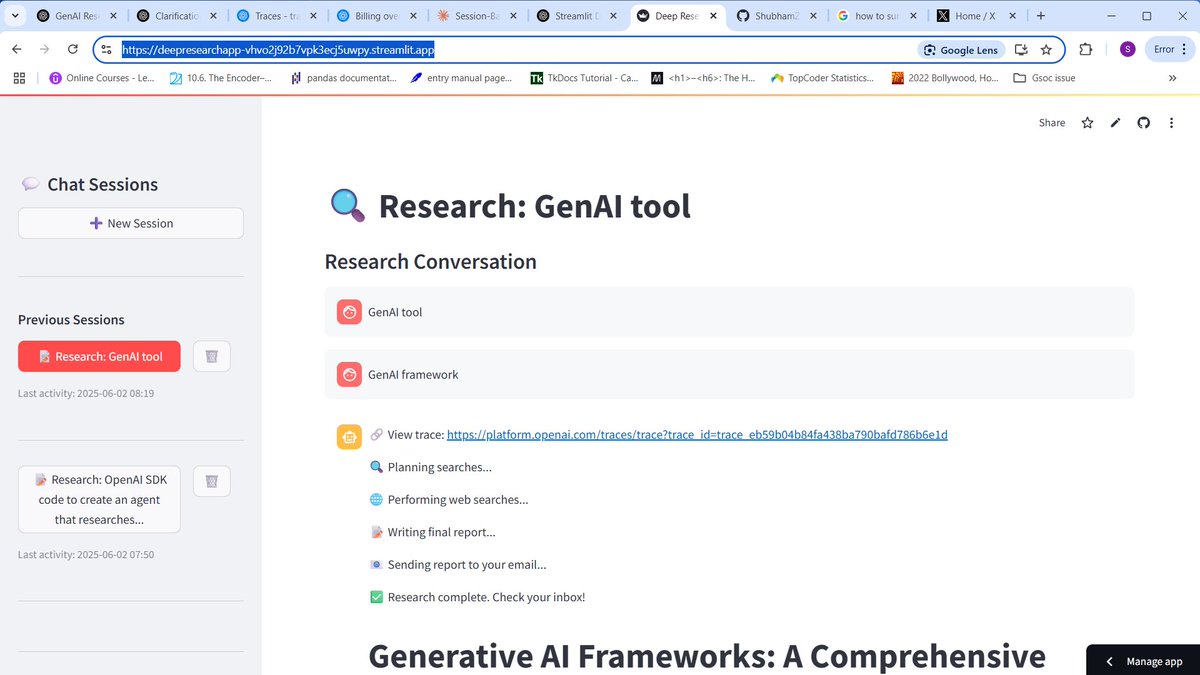1200x675 pixels.
Task: Click the 'Planning searches...' status text
Action: [440, 467]
